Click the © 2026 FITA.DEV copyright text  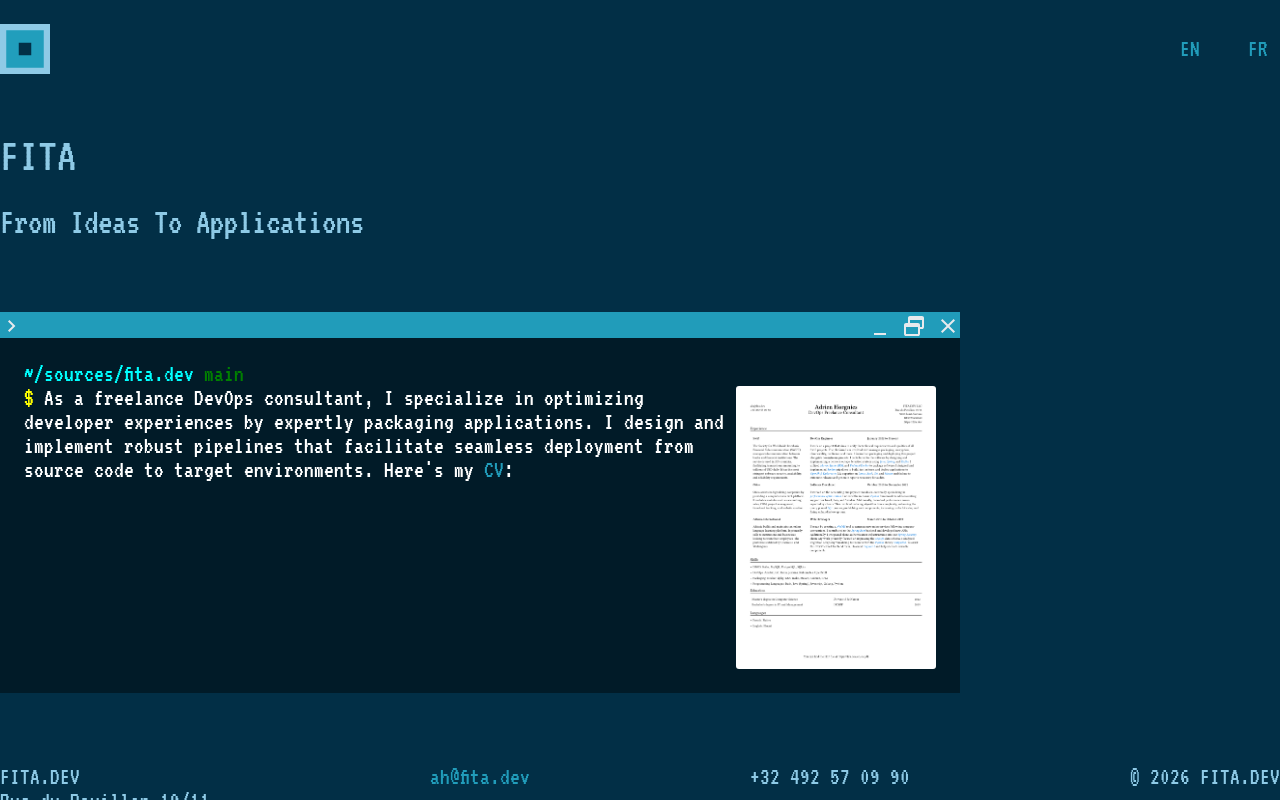[x=1205, y=777]
